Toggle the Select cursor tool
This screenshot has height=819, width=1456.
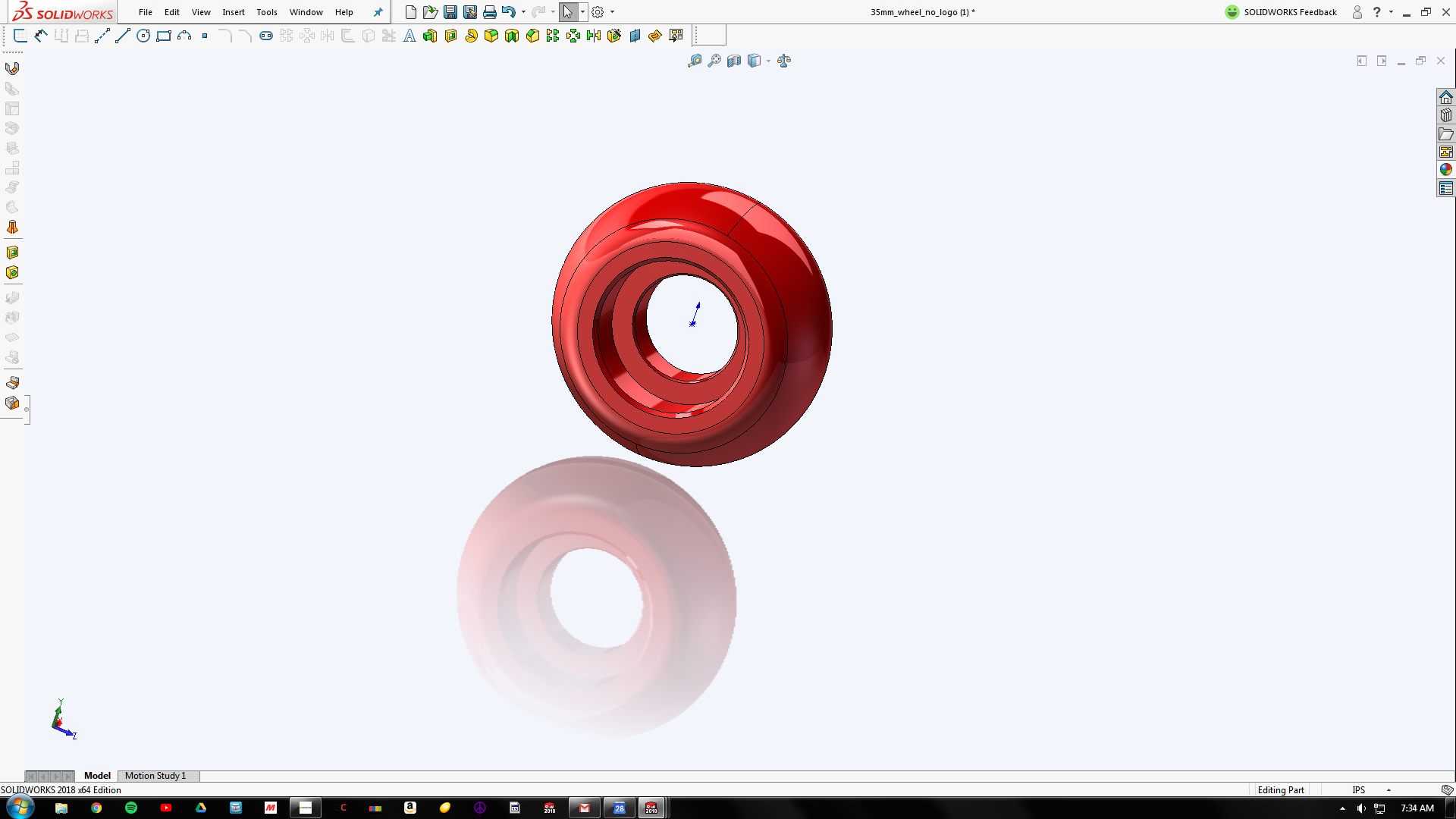568,12
